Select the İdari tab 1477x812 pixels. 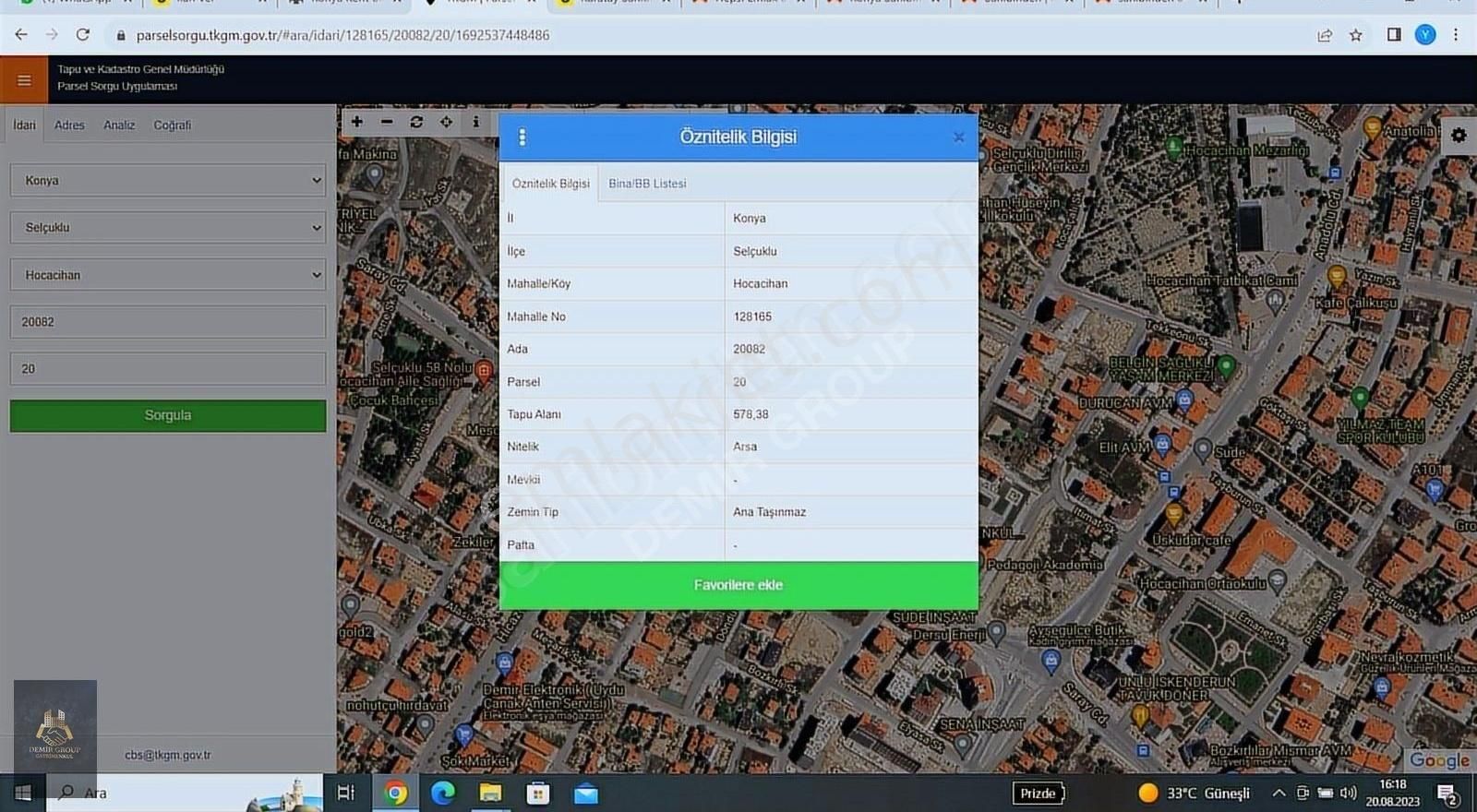pyautogui.click(x=25, y=125)
